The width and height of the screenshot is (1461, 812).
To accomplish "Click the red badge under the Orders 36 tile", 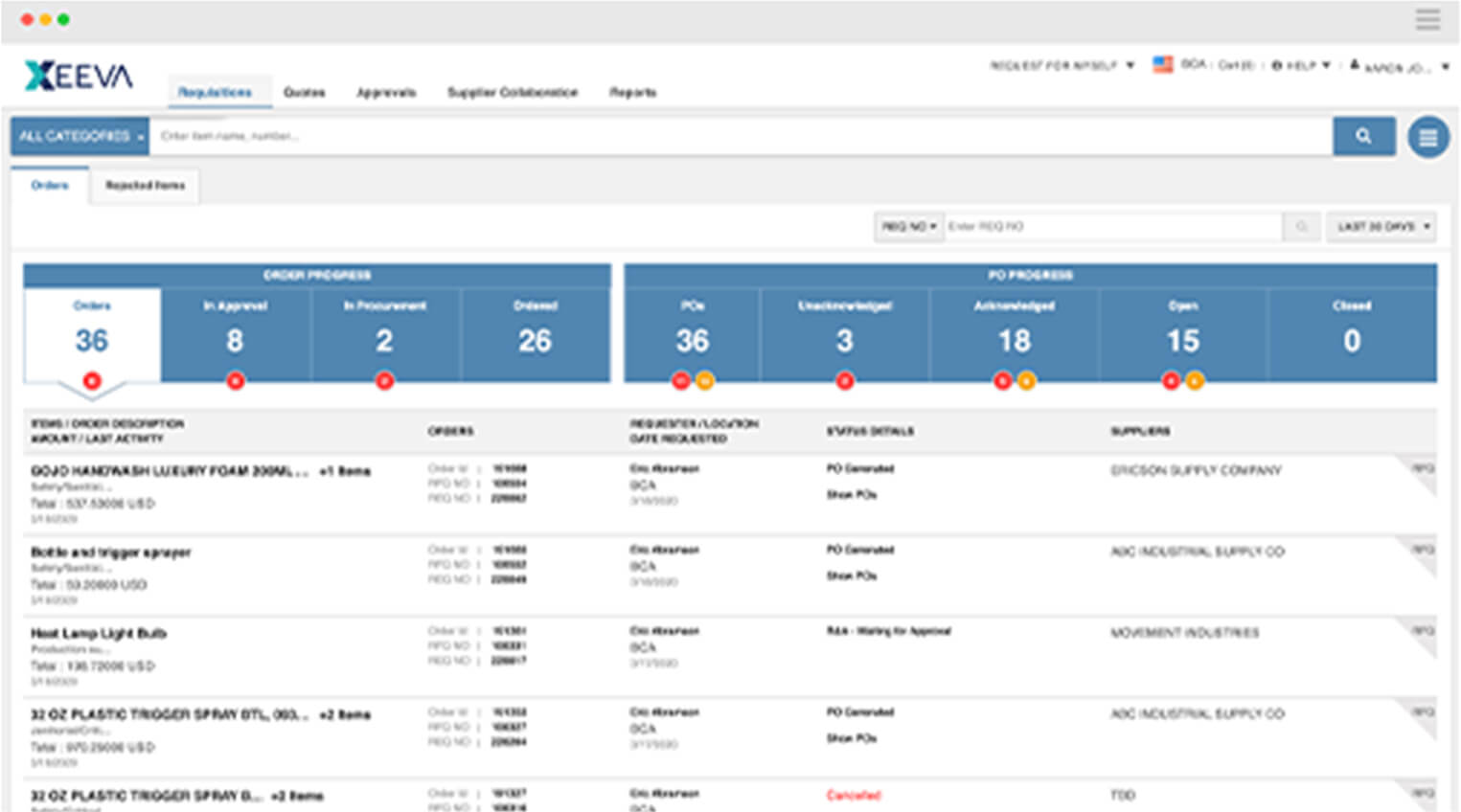I will pos(92,380).
